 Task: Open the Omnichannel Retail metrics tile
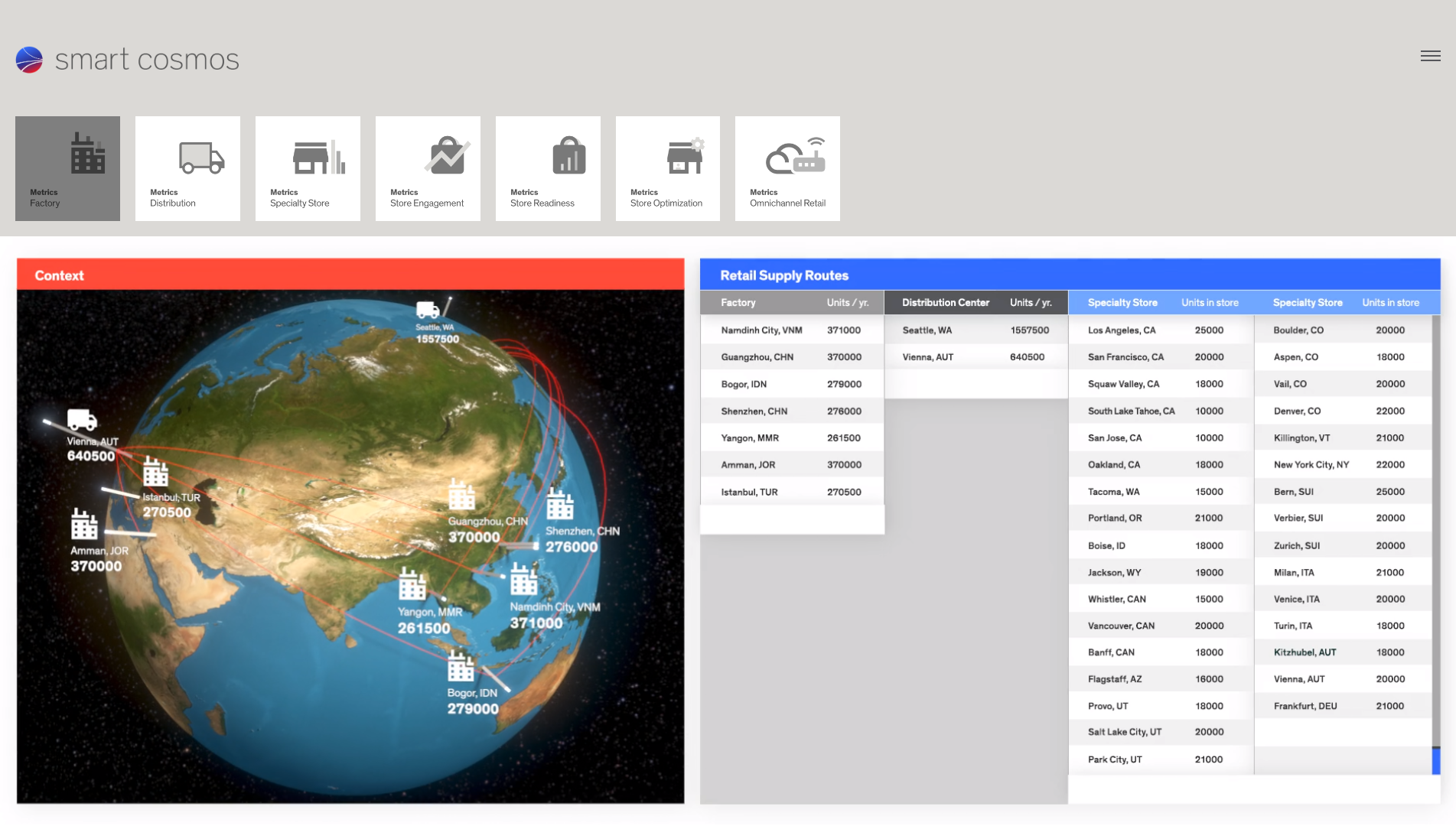787,168
